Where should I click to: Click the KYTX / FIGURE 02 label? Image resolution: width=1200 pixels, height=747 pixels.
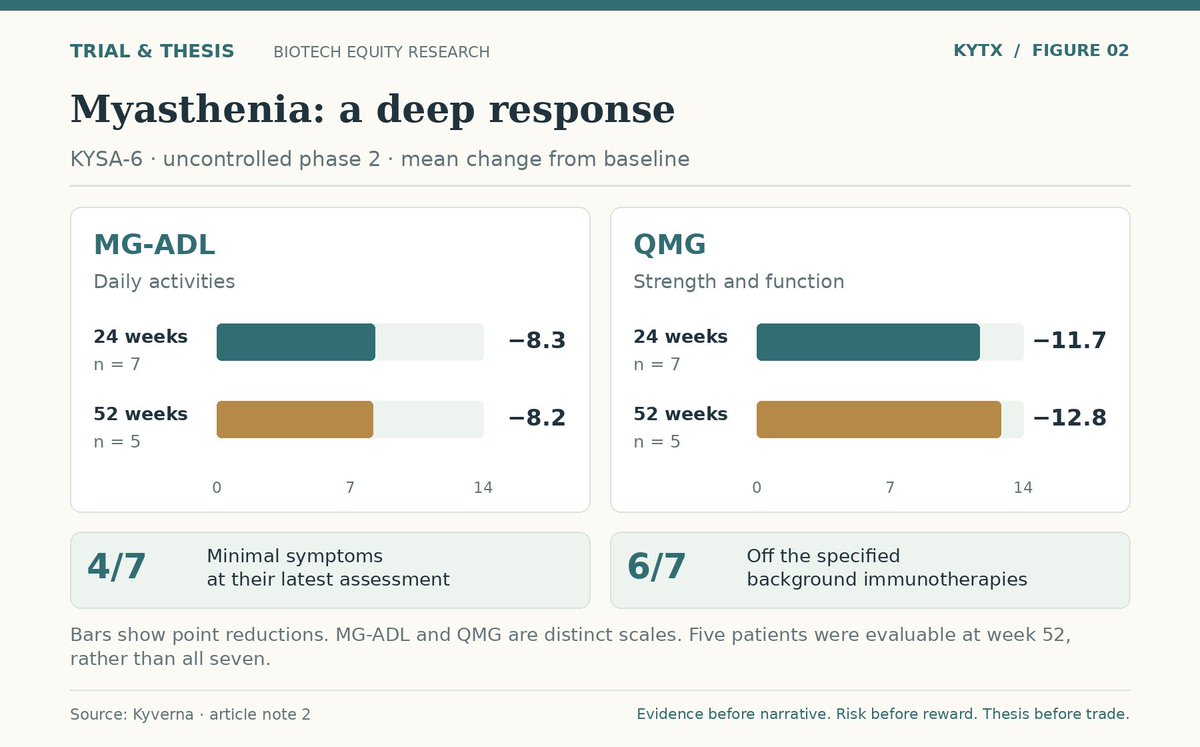(1041, 51)
